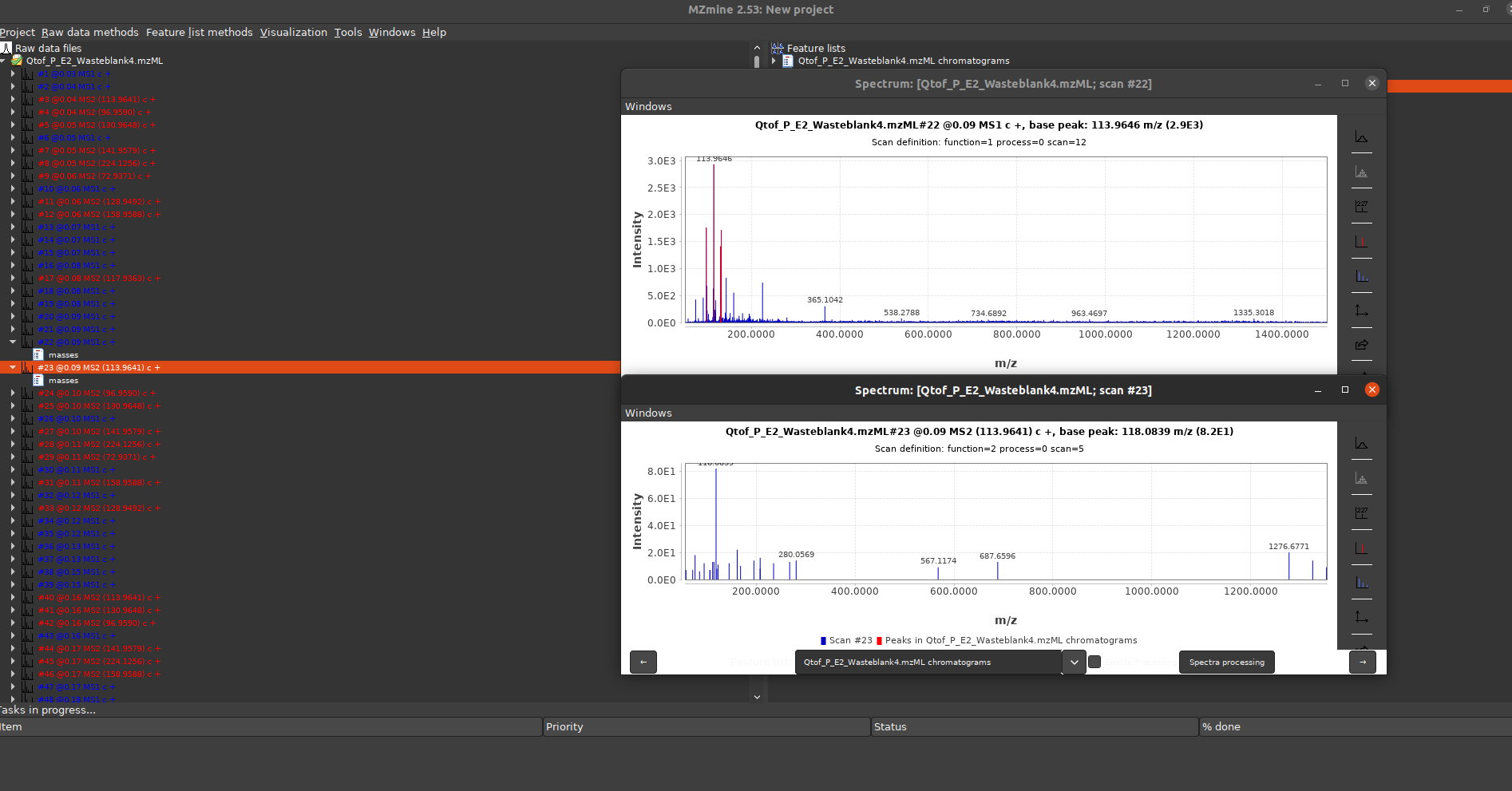
Task: Open the Windows menu in scan #23 window
Action: click(x=647, y=413)
